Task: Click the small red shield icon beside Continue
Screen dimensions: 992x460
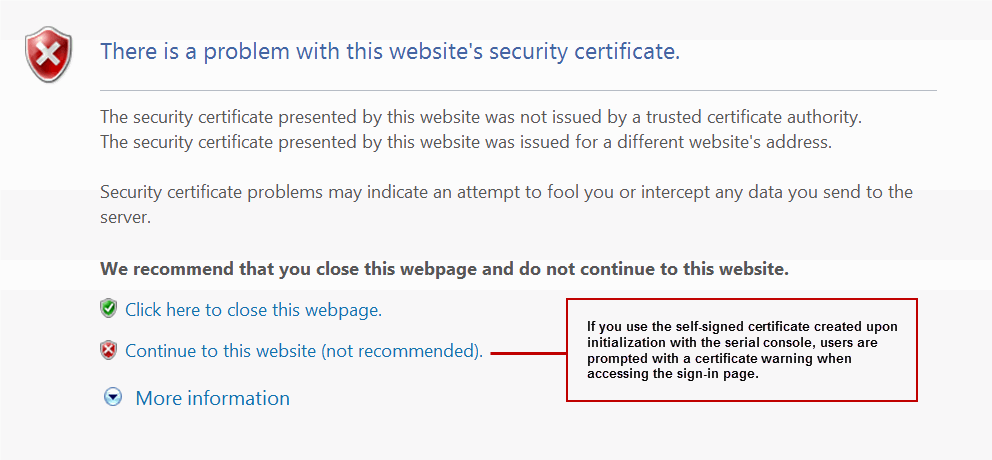Action: point(109,351)
